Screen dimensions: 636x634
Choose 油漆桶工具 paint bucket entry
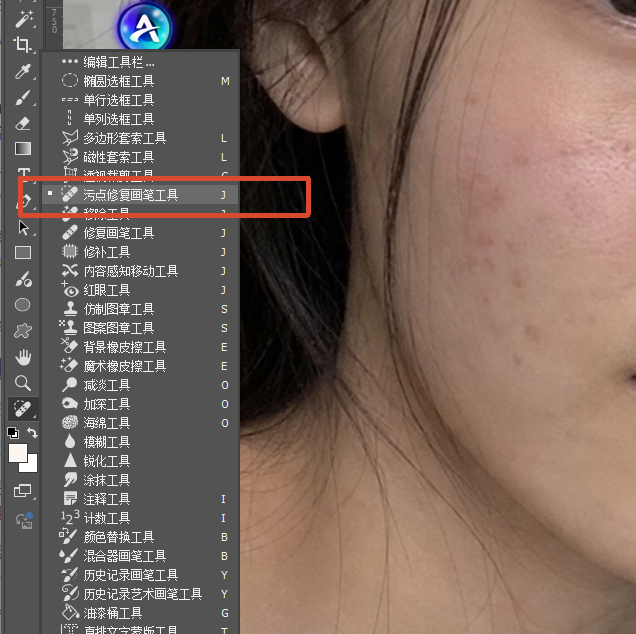141,613
